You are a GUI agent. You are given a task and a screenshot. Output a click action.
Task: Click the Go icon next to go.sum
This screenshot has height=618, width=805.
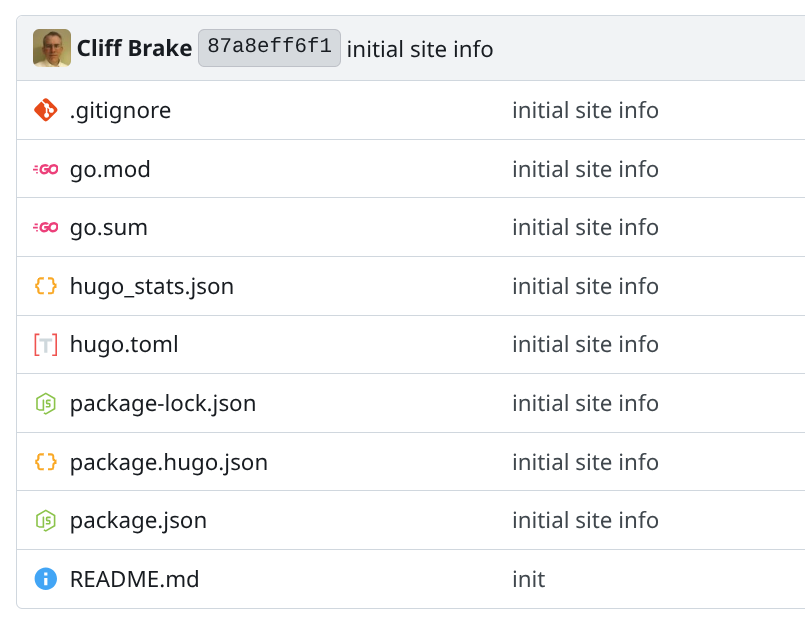tap(46, 228)
